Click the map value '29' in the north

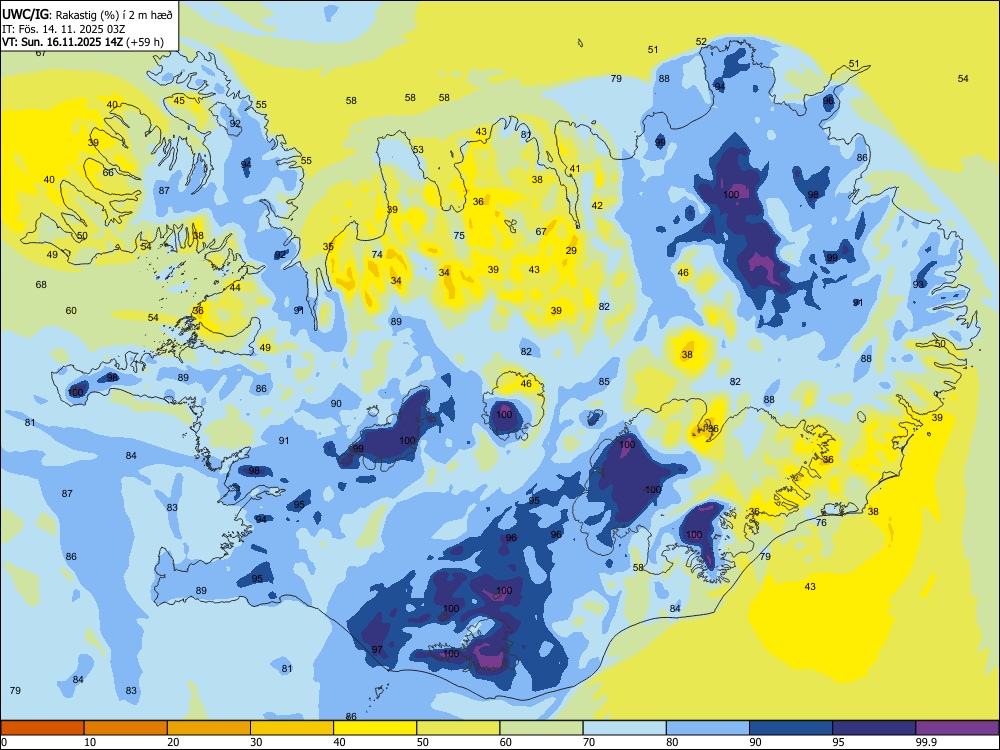(571, 251)
